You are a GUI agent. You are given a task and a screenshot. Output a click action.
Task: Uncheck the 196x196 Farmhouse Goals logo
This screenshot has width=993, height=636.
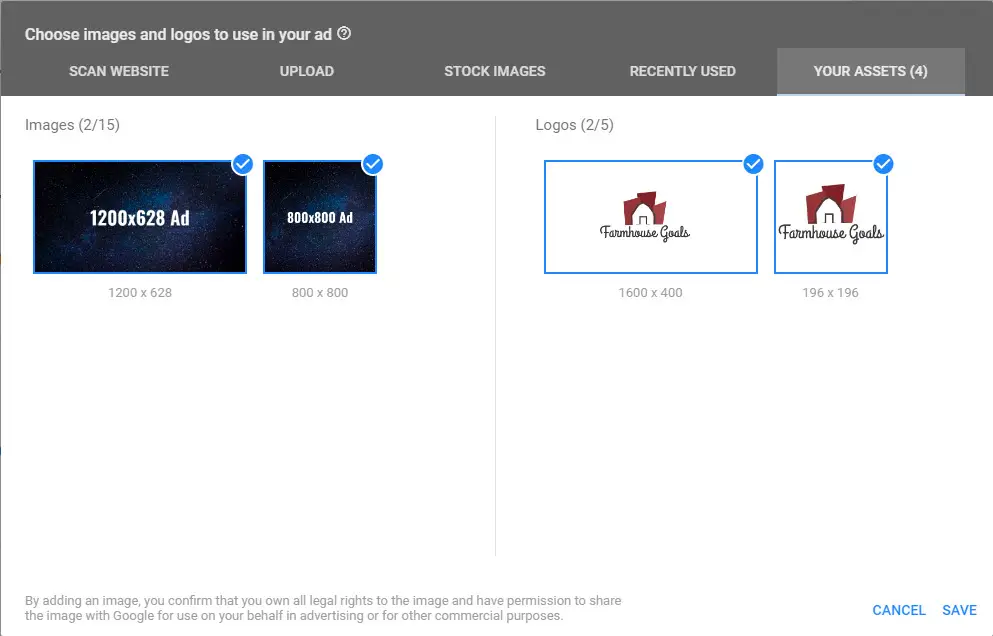coord(883,165)
